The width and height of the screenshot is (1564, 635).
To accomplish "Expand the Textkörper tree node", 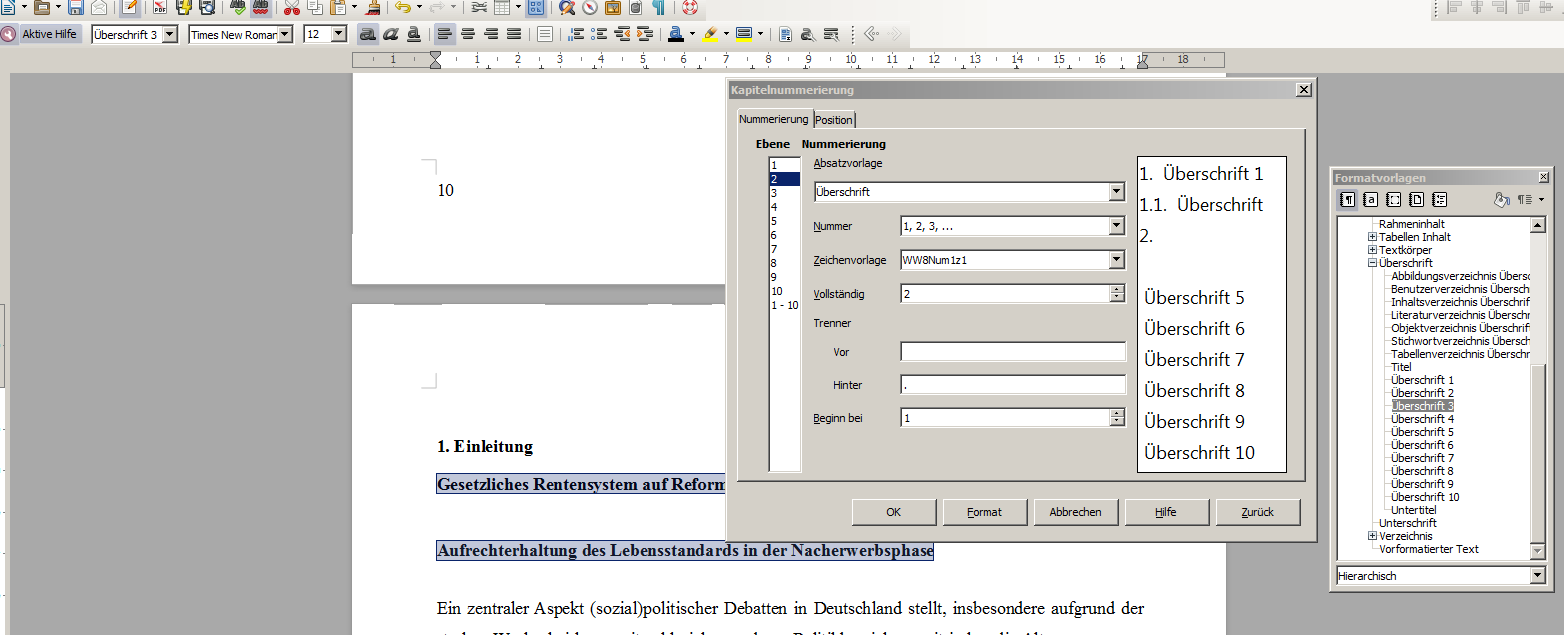I will coord(1373,250).
